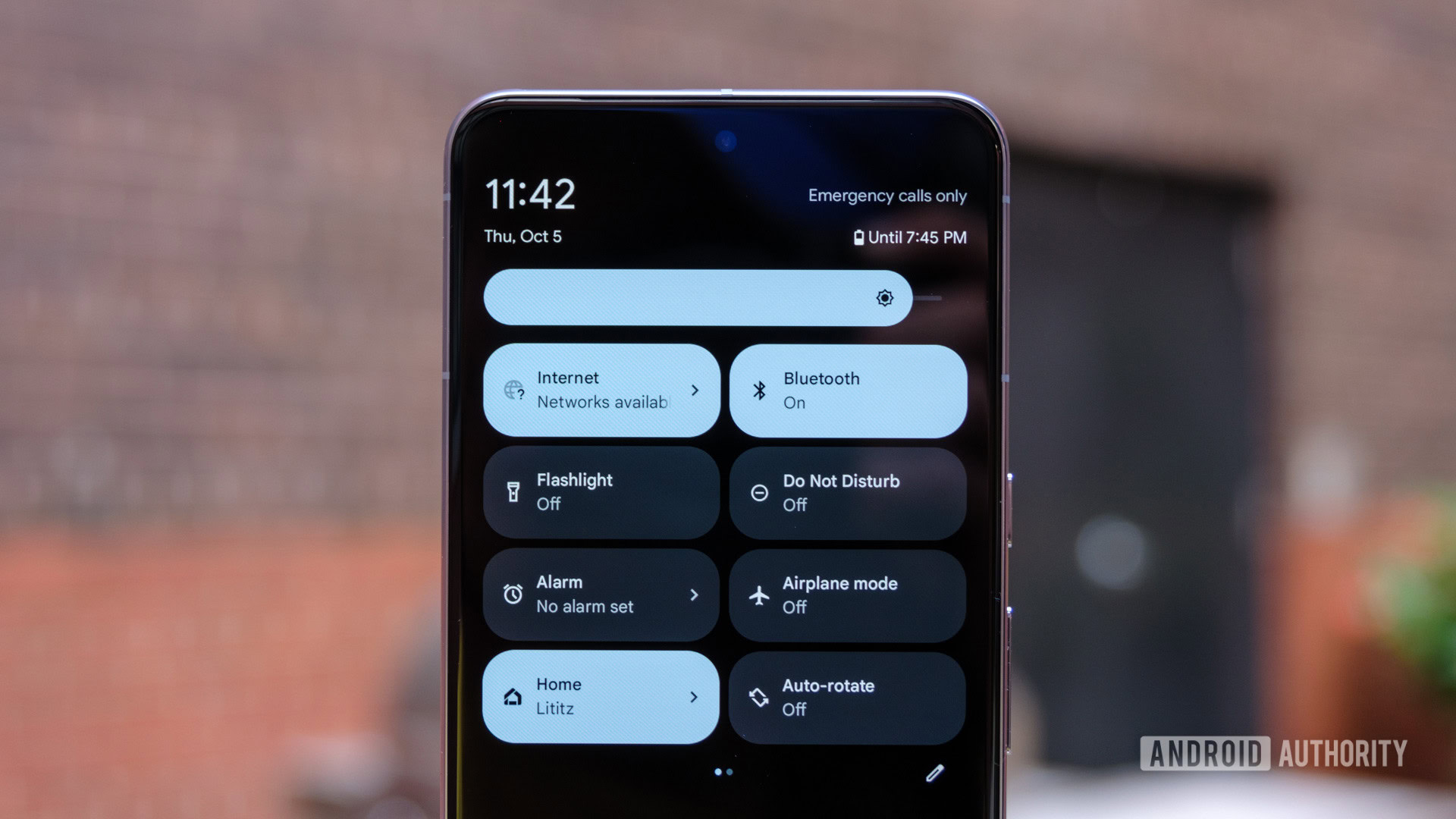
Task: Select the Do Not Disturb tile
Action: tap(851, 492)
